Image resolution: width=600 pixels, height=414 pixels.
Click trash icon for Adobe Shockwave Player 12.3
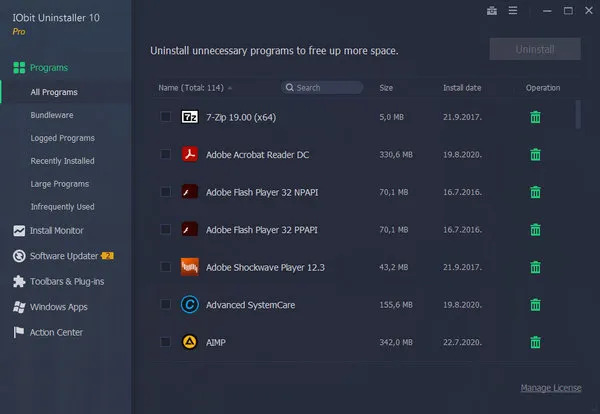[535, 267]
